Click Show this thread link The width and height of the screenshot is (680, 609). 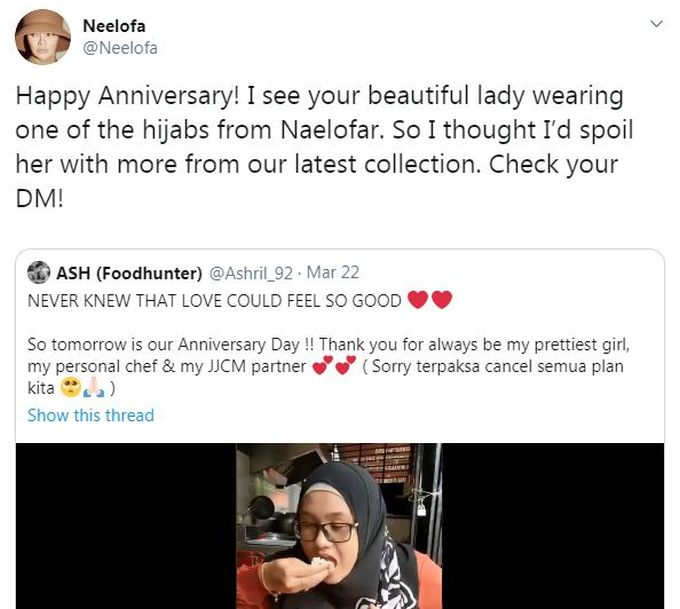[91, 415]
